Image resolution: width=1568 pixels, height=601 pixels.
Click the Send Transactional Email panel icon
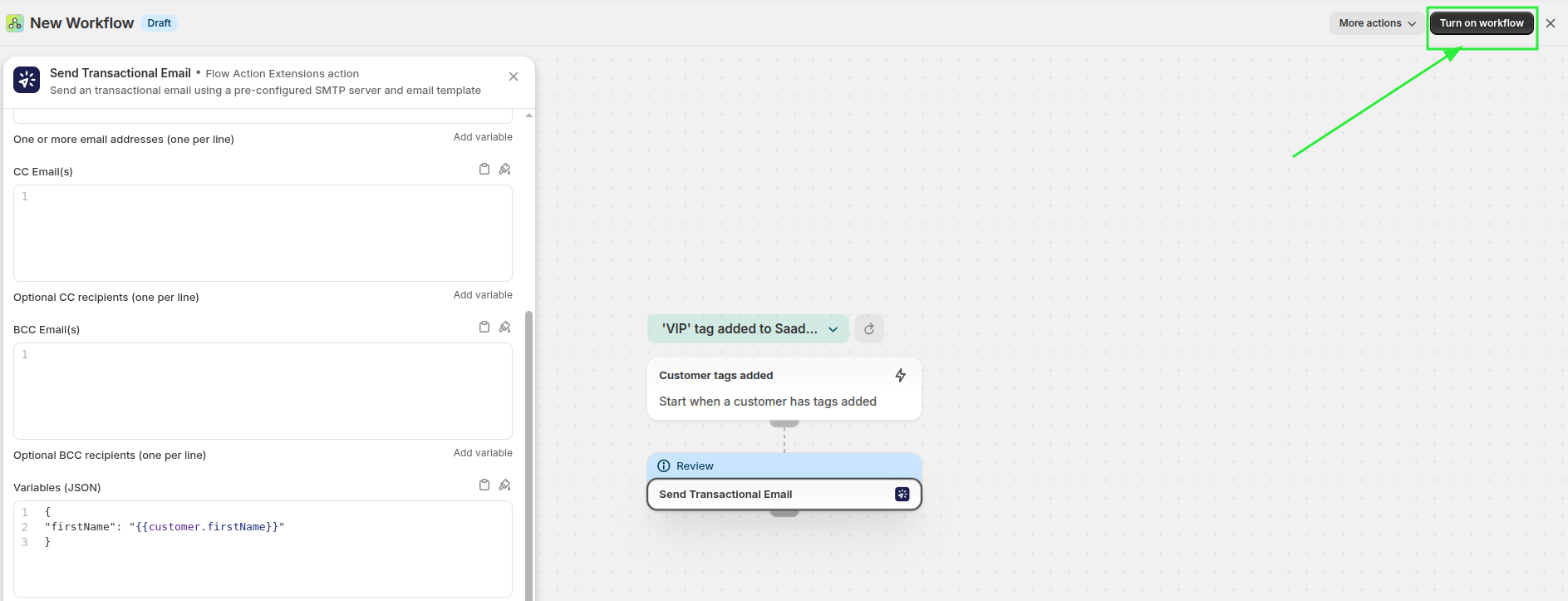coord(27,80)
